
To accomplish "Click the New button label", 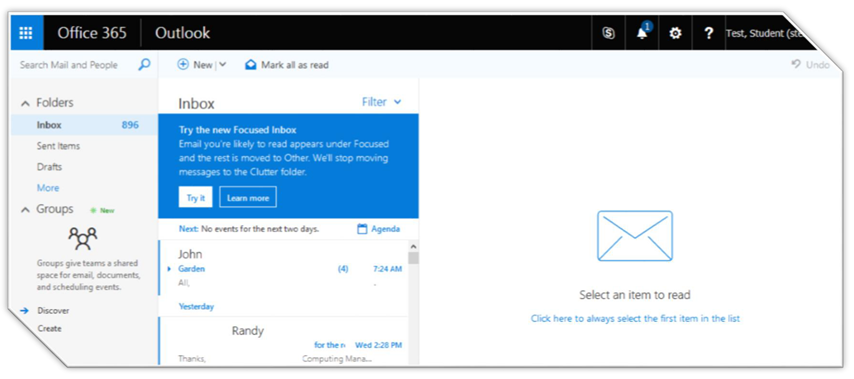I will [203, 65].
